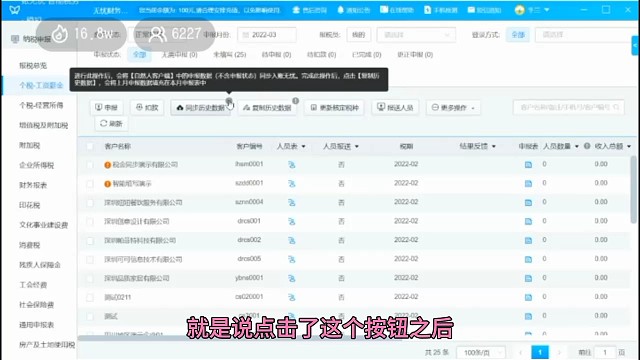Open 财务报表 in sidebar
Viewport: 640px width, 360px height.
coord(33,185)
